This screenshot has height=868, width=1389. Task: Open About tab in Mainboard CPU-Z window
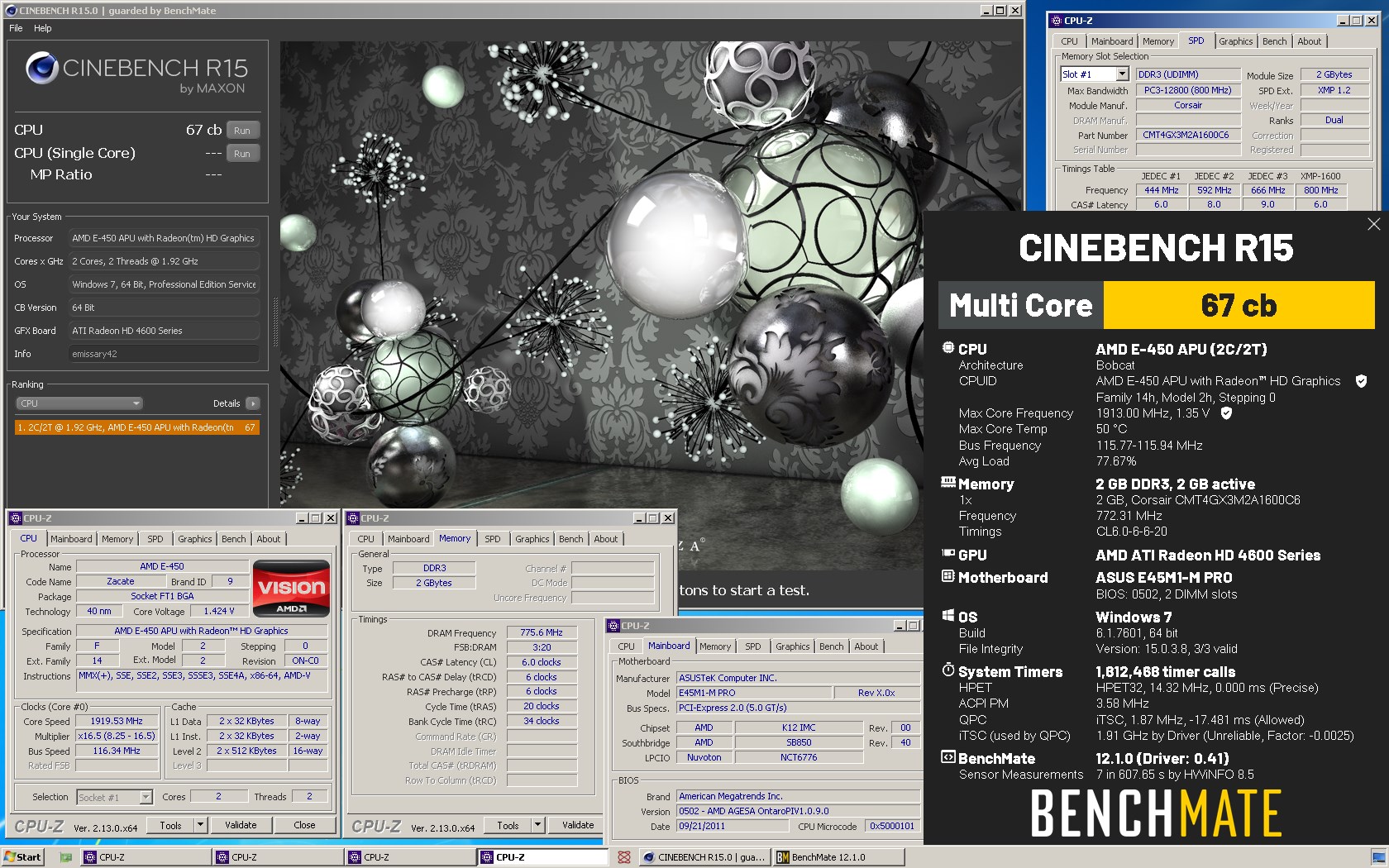pos(866,646)
